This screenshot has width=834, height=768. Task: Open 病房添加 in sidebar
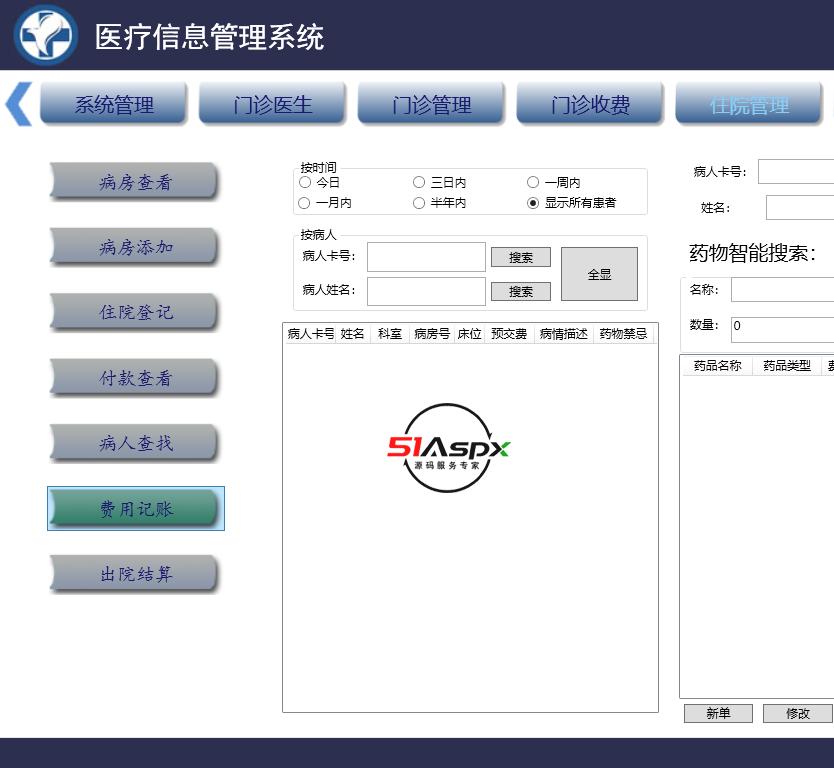134,247
